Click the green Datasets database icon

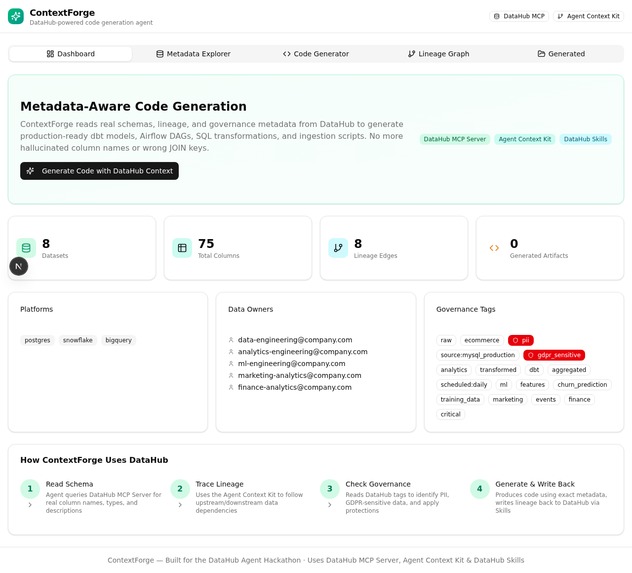pos(26,248)
